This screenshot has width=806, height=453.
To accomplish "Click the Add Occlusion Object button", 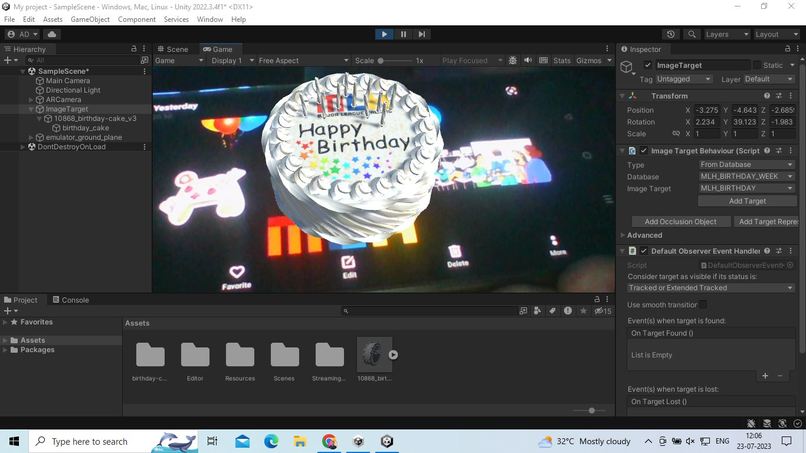I will click(x=681, y=222).
